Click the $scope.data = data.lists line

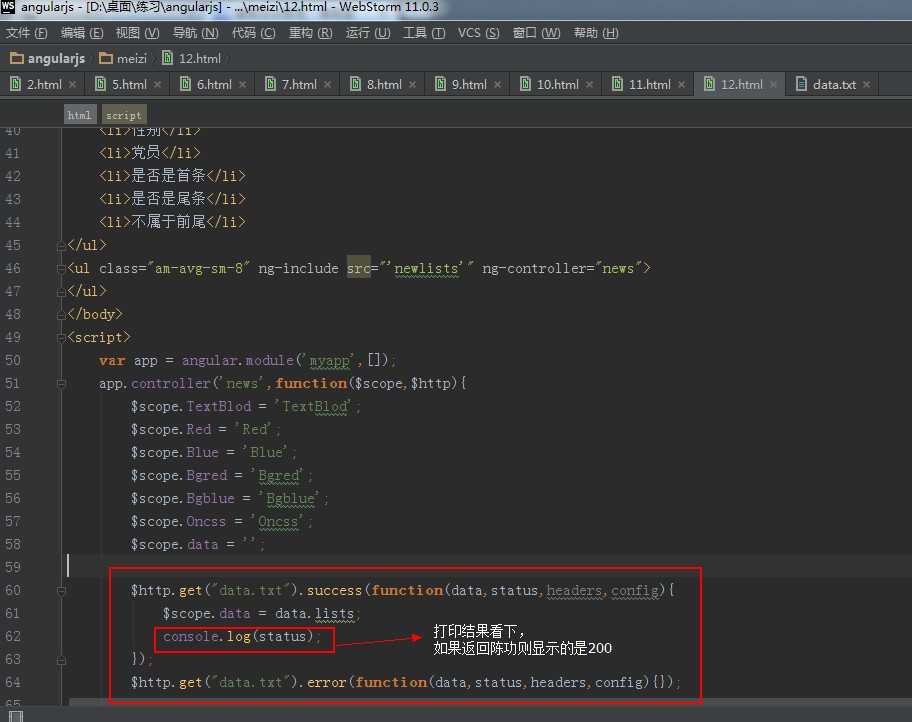coord(262,614)
